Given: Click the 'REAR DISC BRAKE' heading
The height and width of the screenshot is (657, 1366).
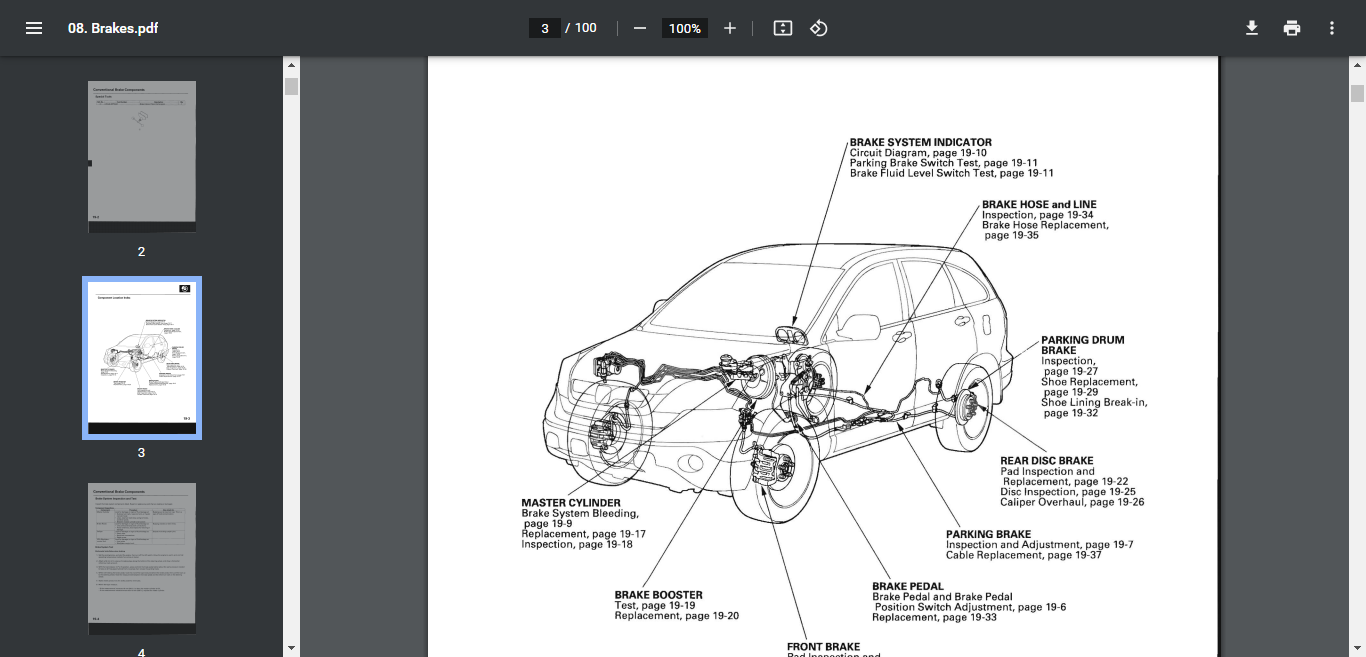Looking at the screenshot, I should (1047, 461).
